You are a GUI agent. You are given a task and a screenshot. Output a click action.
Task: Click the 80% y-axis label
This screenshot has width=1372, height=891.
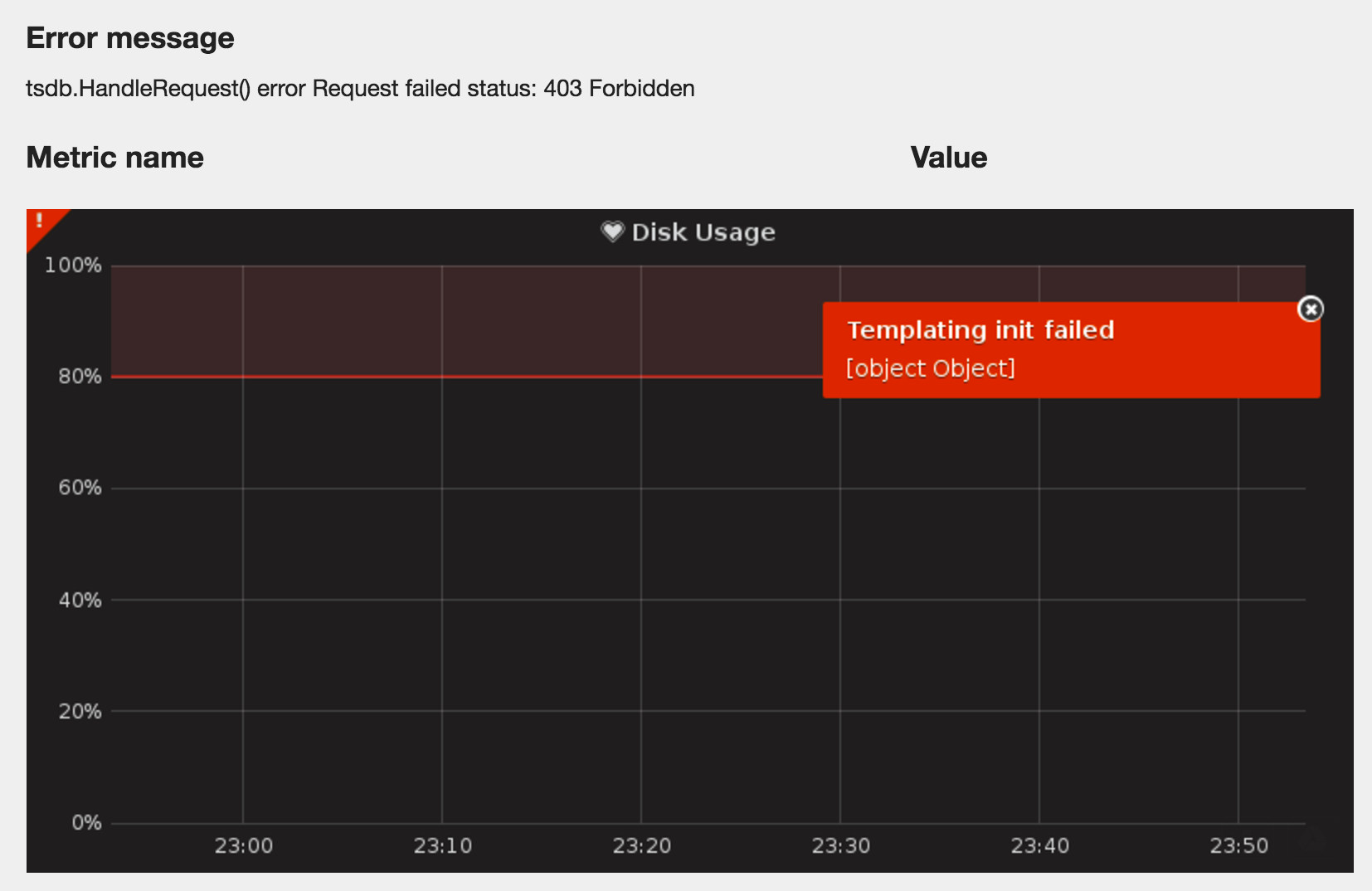tap(80, 377)
